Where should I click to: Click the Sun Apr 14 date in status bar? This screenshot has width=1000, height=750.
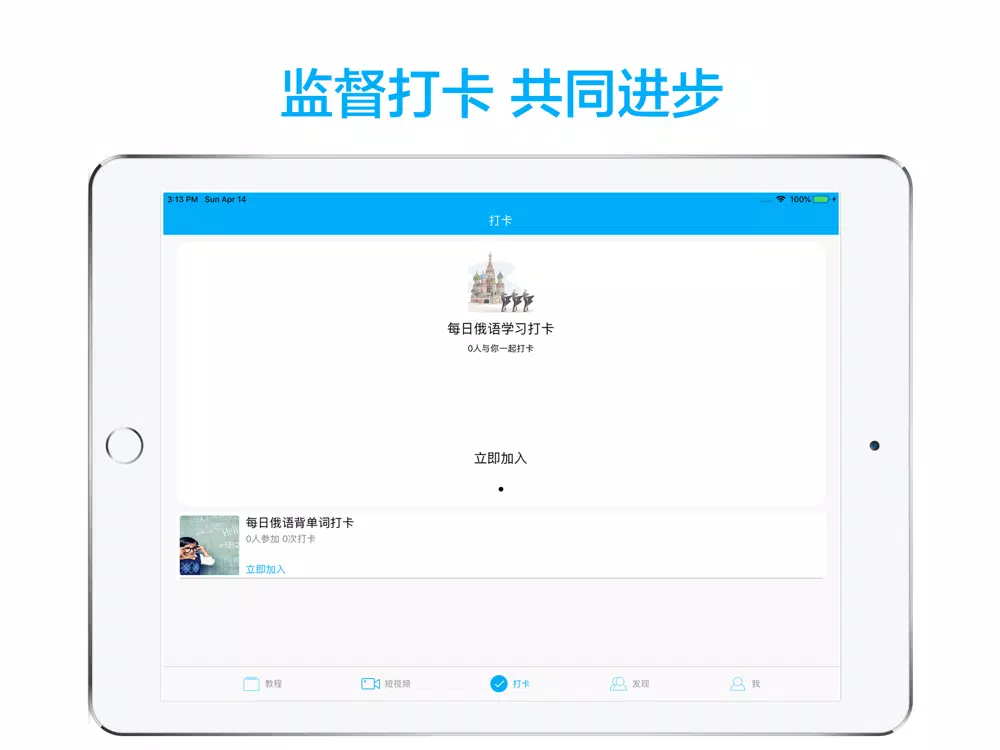click(x=225, y=199)
